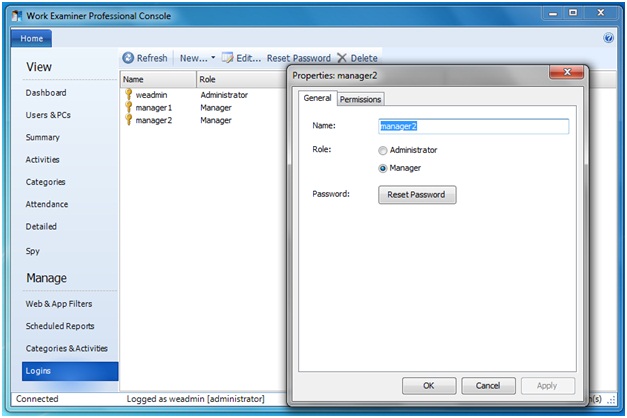
Task: Open the Summary view
Action: click(x=42, y=138)
